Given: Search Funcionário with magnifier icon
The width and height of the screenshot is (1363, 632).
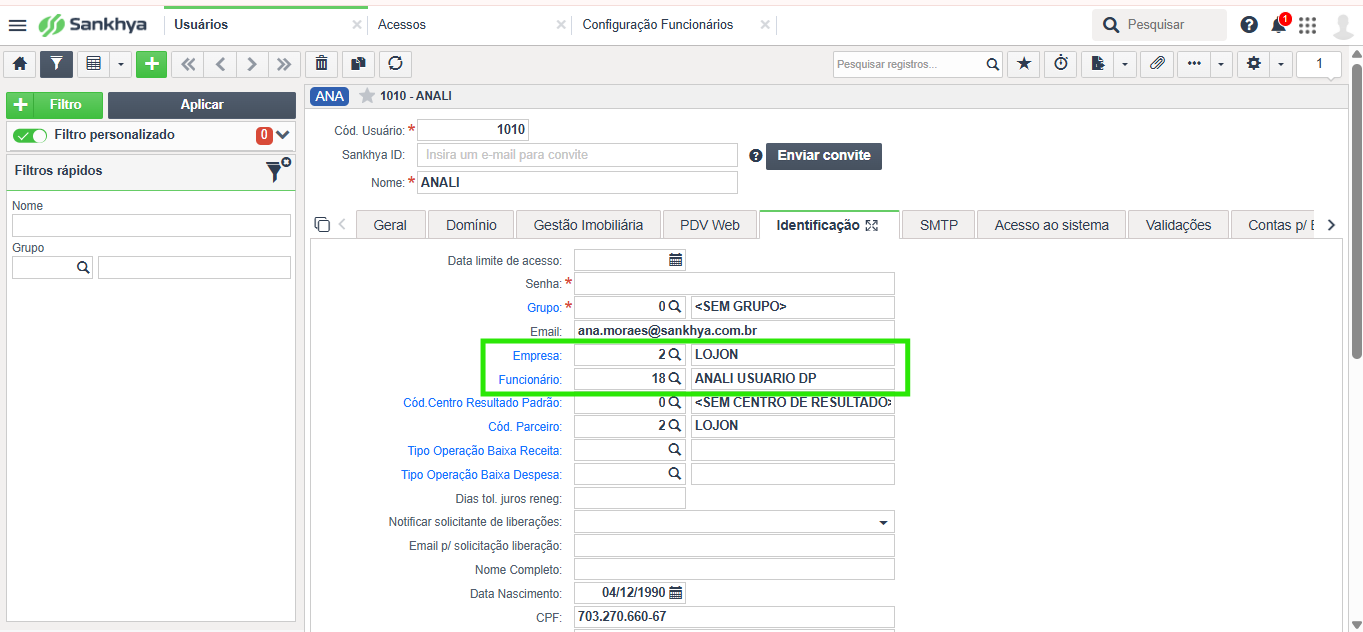Looking at the screenshot, I should [x=675, y=378].
